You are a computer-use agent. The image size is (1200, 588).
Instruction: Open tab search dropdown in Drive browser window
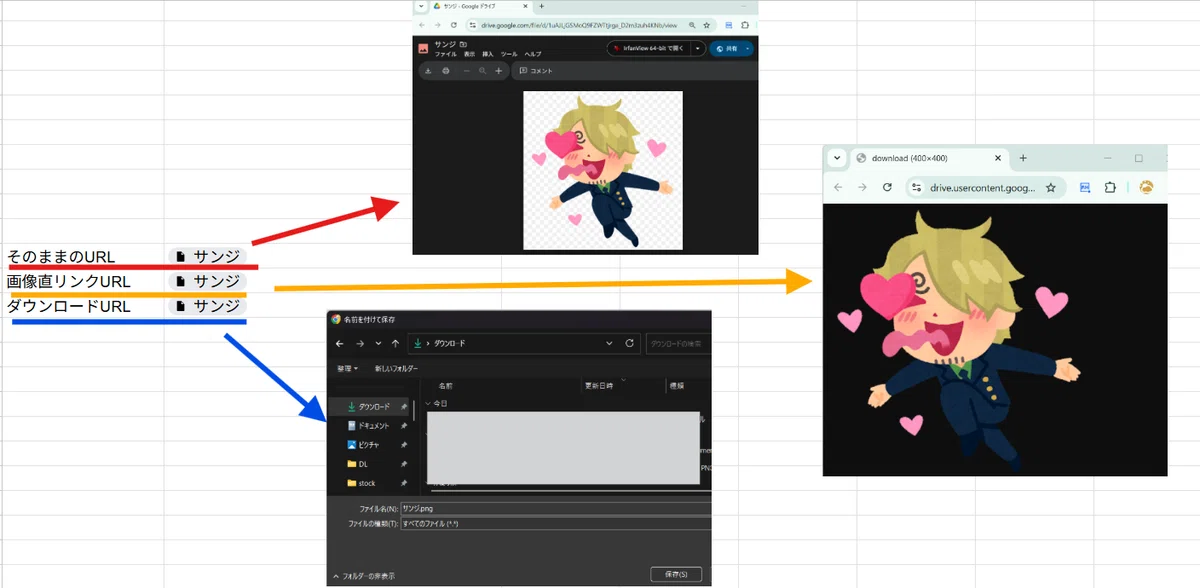422,6
